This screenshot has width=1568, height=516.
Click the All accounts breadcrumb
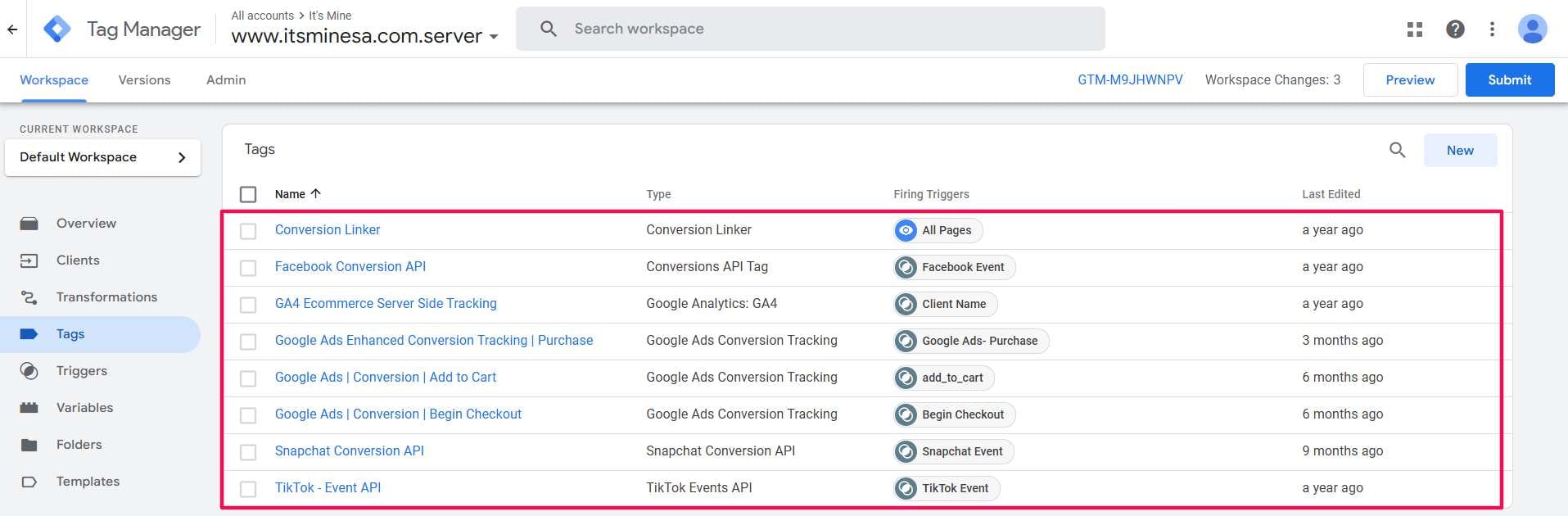(262, 16)
